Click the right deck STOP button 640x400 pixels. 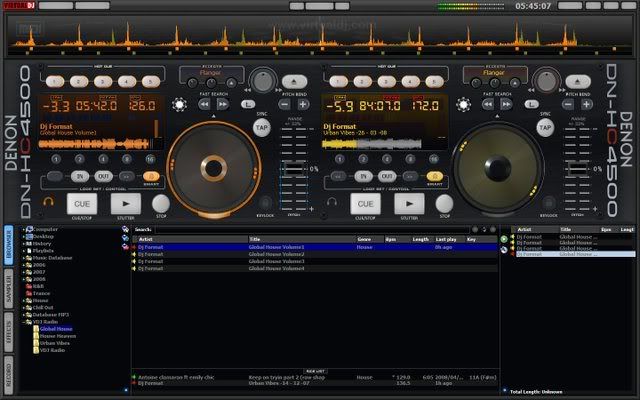pyautogui.click(x=444, y=203)
